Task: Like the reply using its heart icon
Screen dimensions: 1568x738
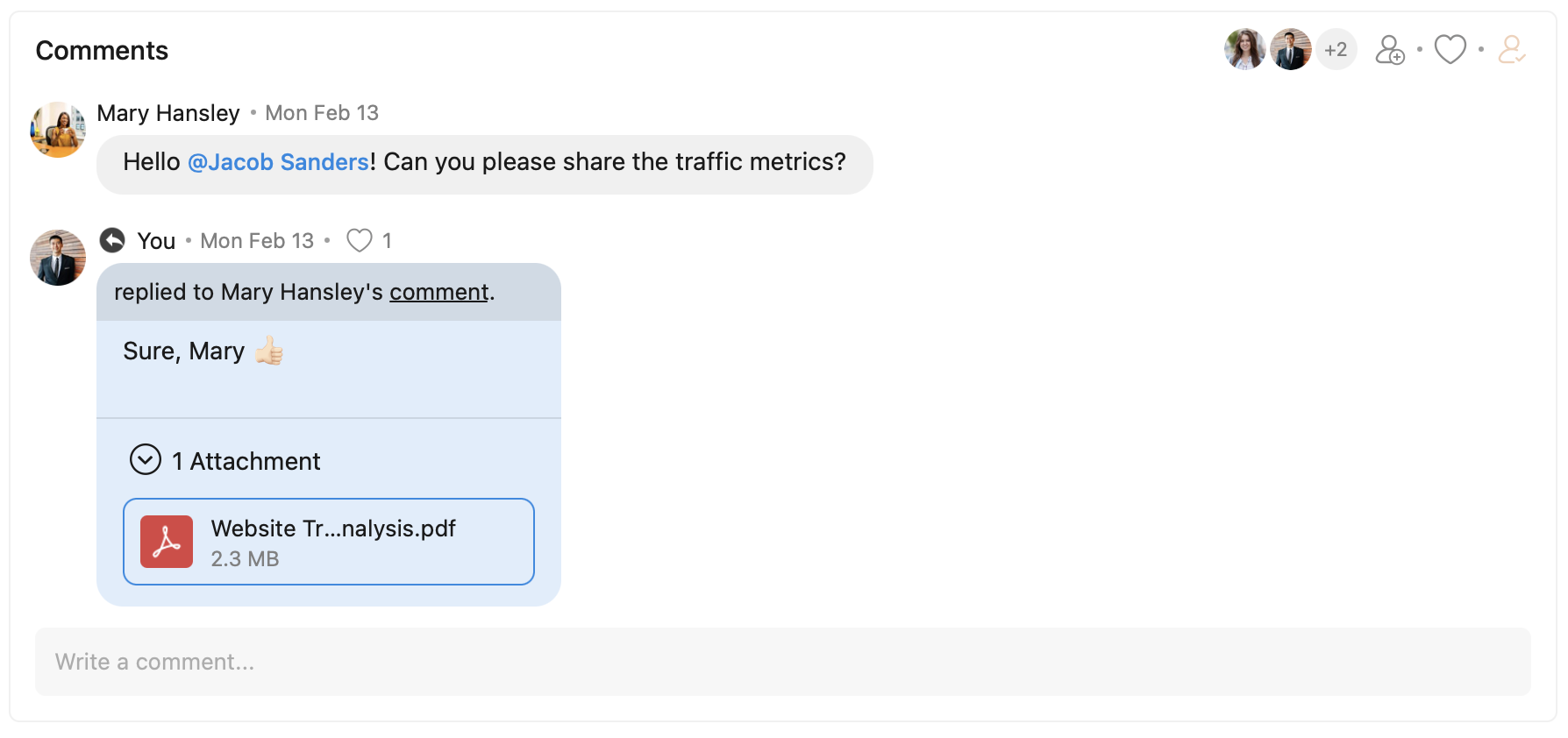Action: pyautogui.click(x=360, y=240)
